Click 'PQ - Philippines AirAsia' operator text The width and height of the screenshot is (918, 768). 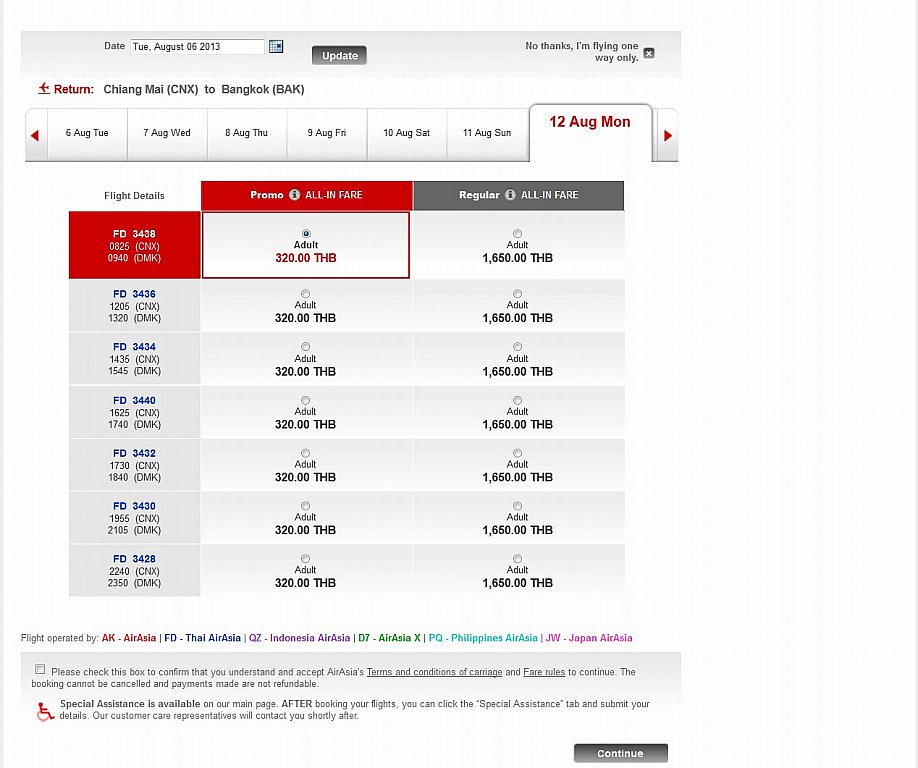pos(483,638)
